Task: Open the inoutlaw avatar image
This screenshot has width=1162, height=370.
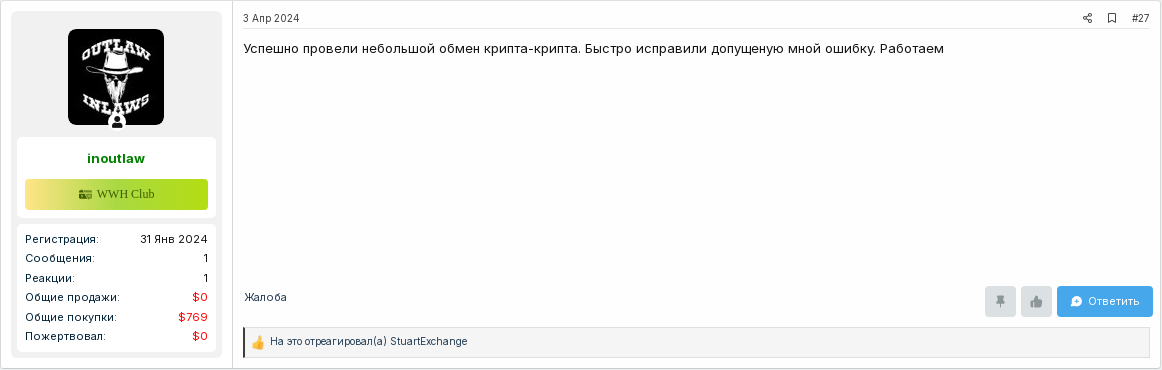Action: (116, 77)
